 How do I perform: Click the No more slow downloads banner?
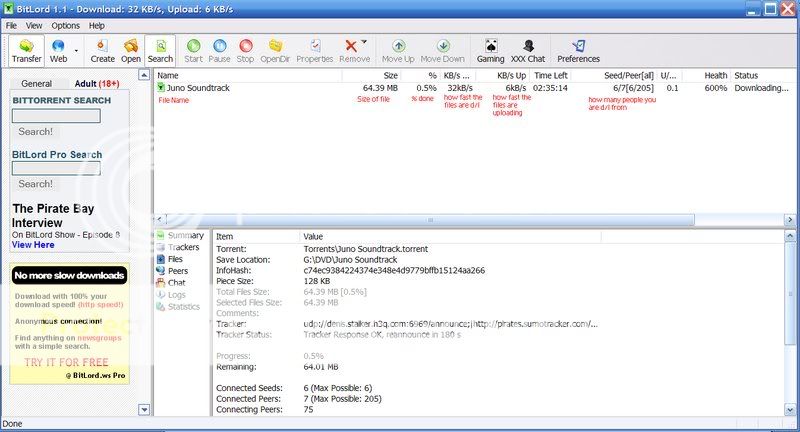pyautogui.click(x=69, y=275)
